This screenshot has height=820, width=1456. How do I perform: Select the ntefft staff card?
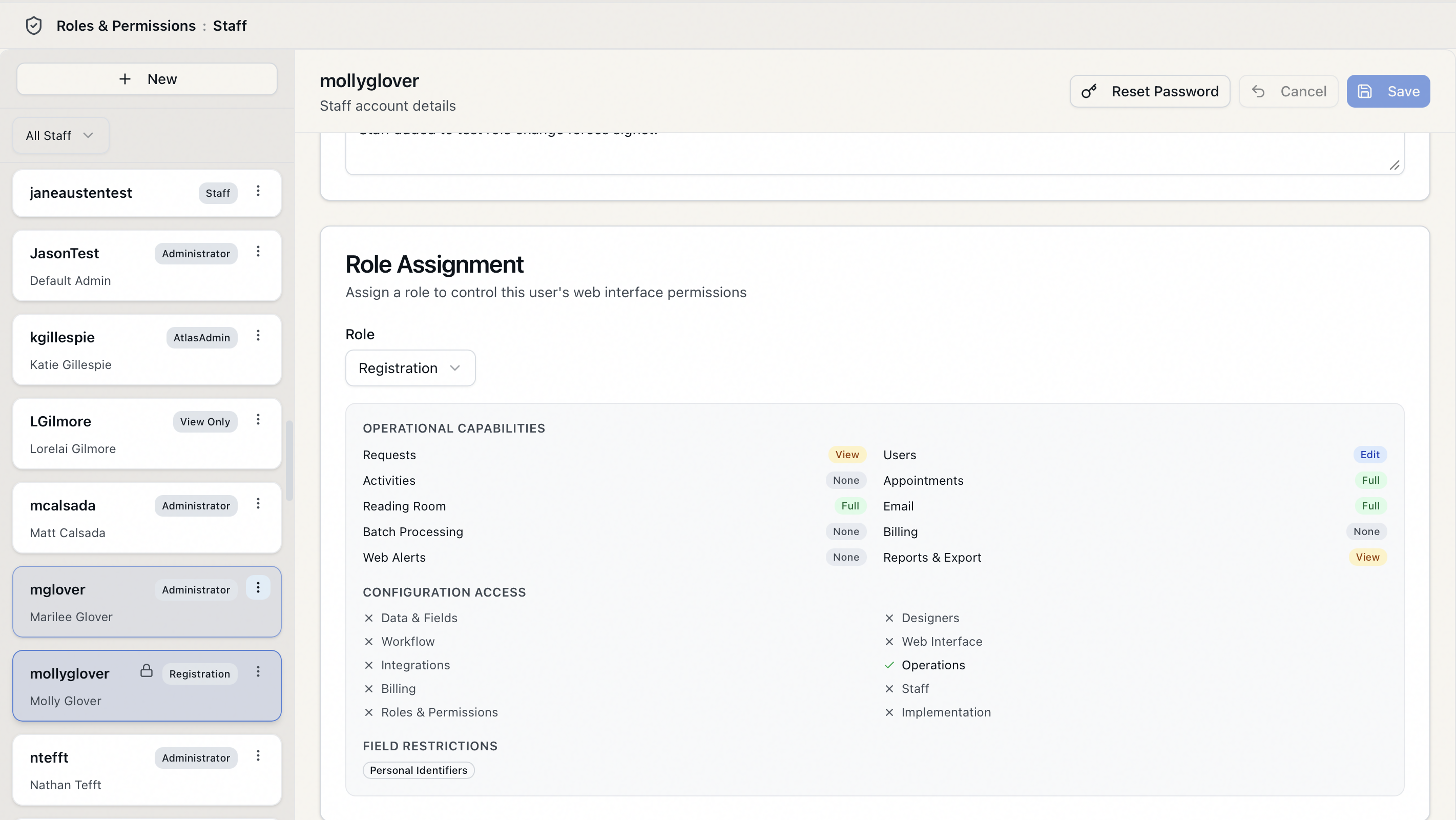pyautogui.click(x=147, y=770)
